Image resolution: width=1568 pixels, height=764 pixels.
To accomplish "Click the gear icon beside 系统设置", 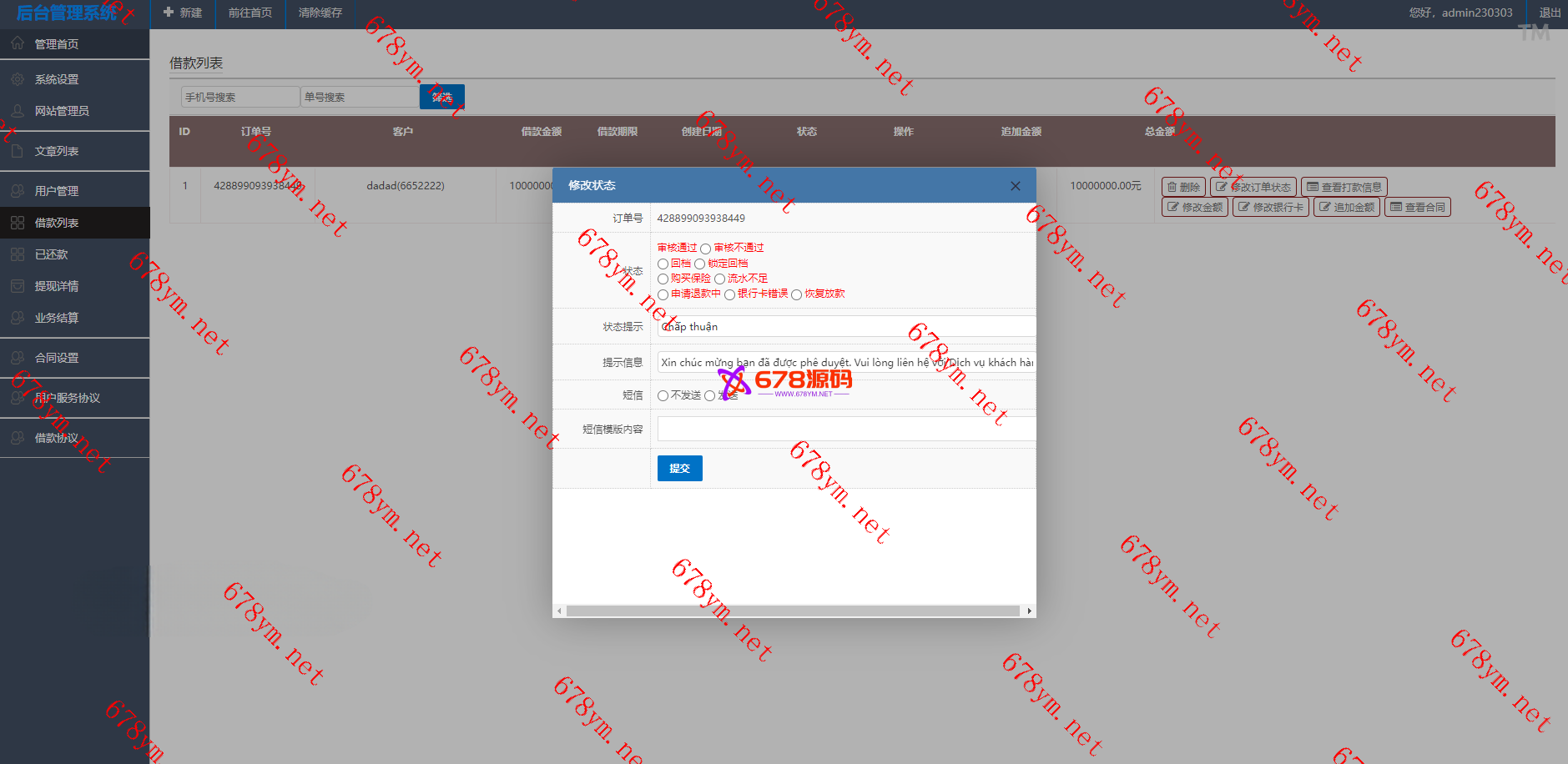I will click(x=18, y=79).
